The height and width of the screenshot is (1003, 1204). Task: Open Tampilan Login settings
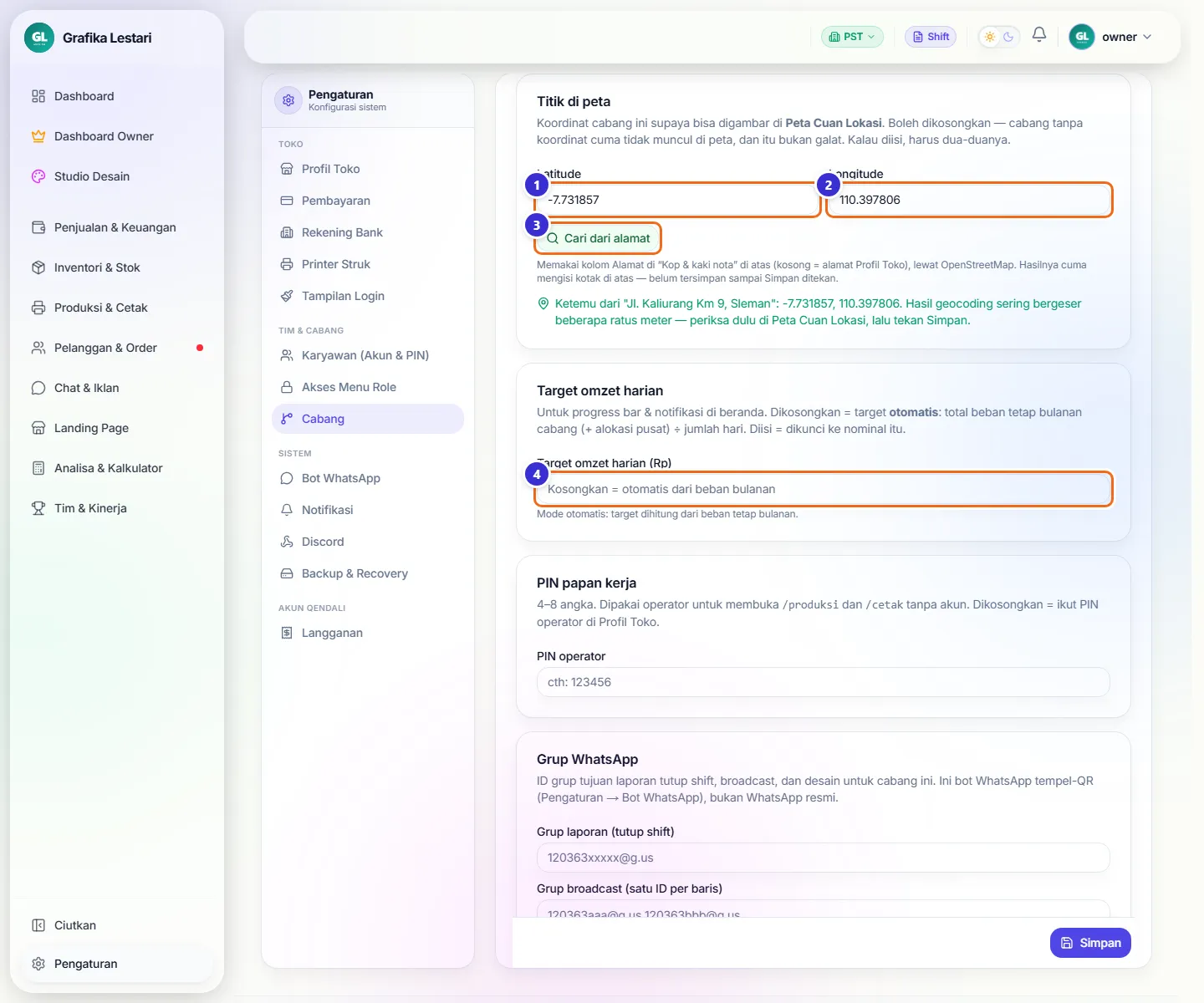click(x=368, y=296)
